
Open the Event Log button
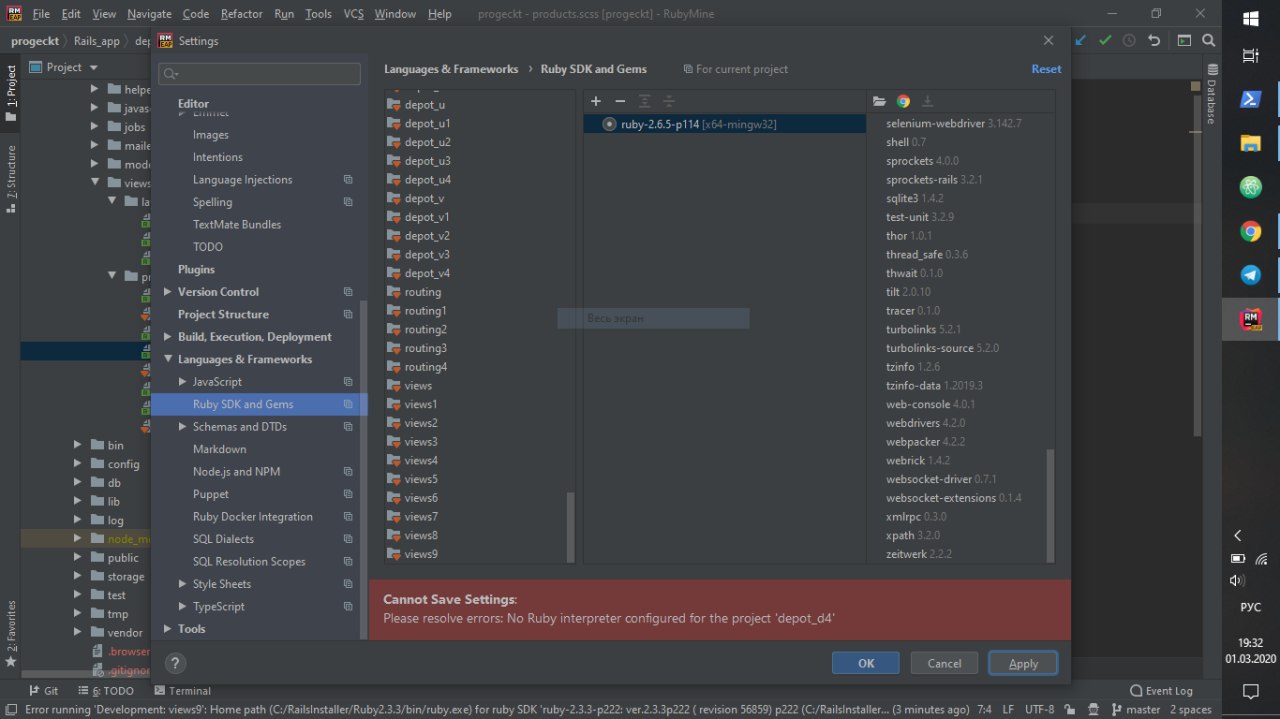1161,691
